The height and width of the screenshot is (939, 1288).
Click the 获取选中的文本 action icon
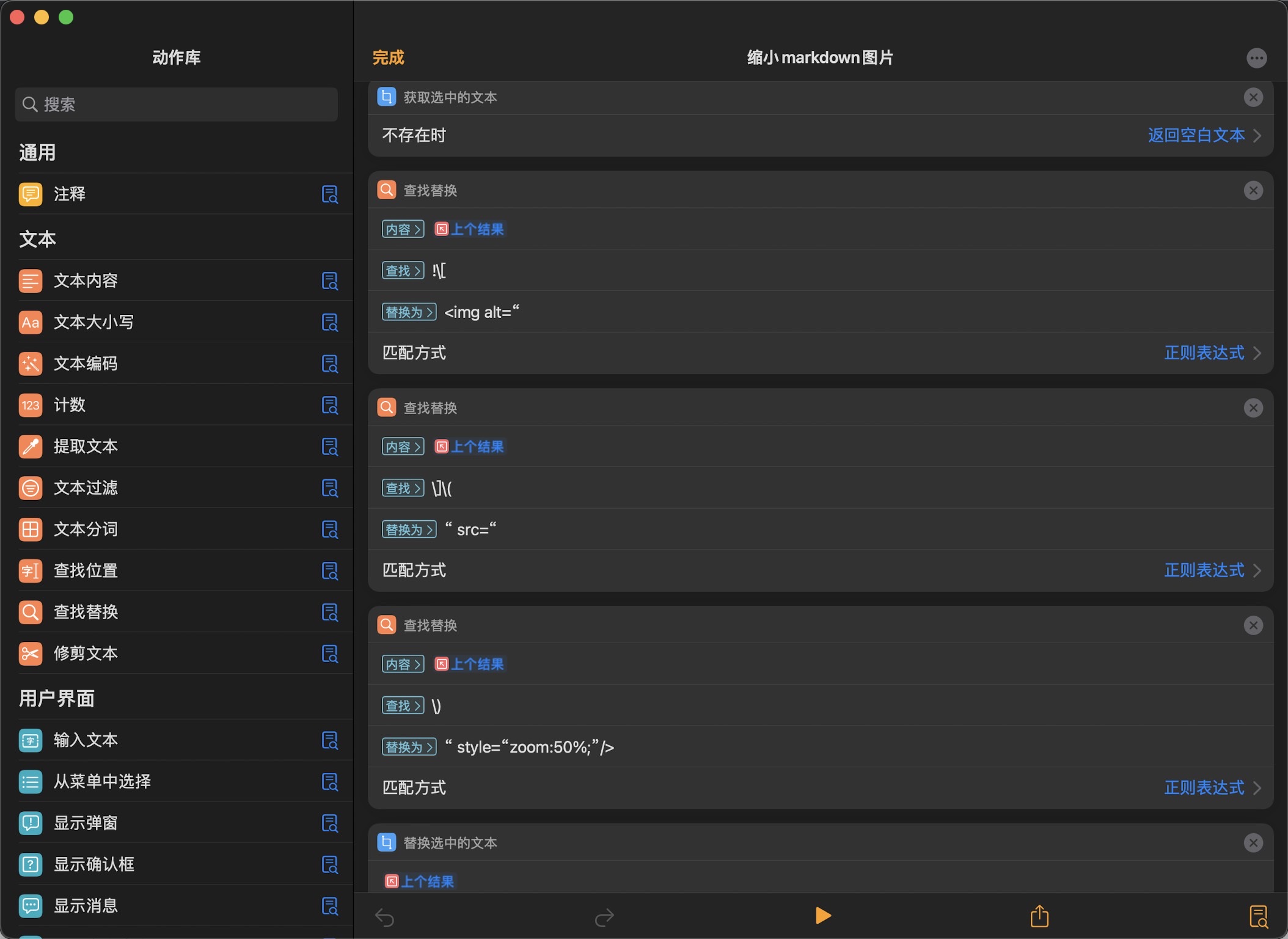pyautogui.click(x=386, y=97)
